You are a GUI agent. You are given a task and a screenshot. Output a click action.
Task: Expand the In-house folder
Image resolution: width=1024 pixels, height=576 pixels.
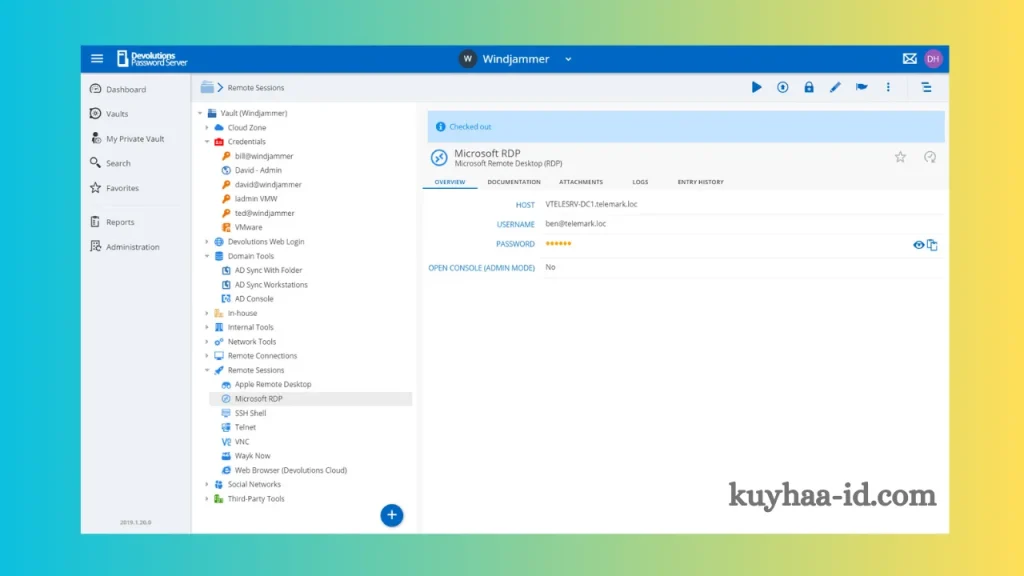point(207,313)
